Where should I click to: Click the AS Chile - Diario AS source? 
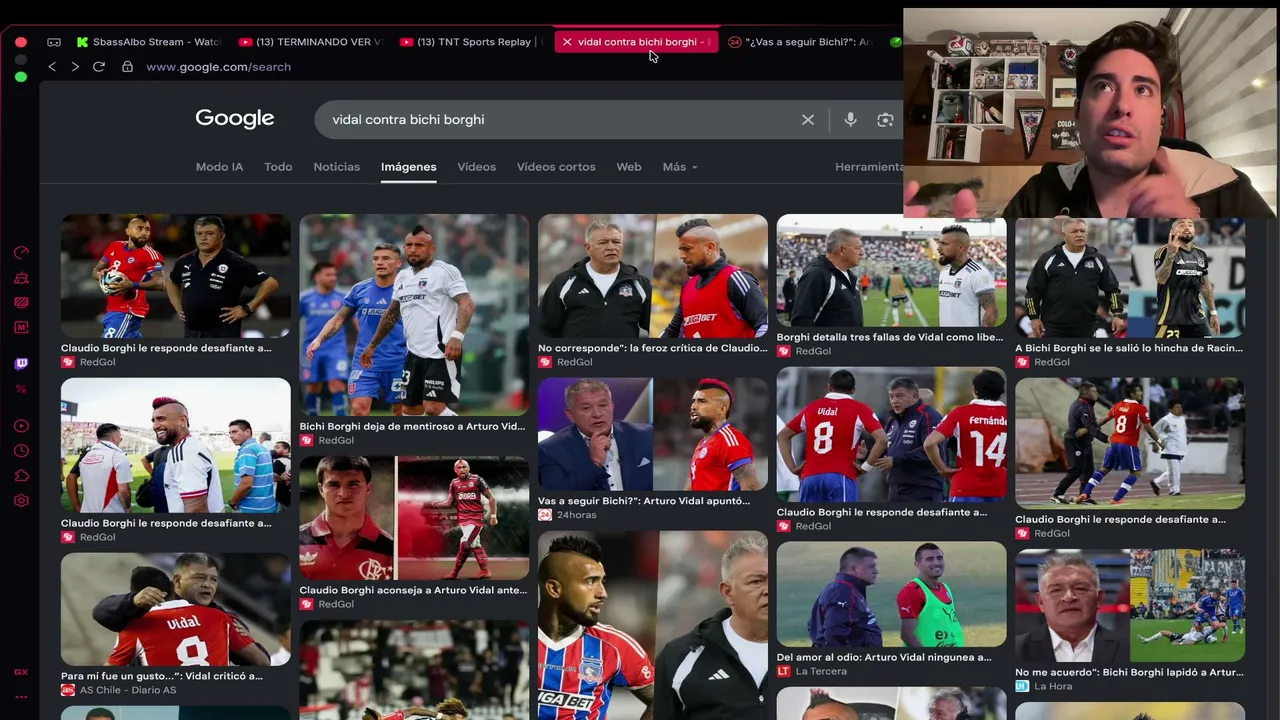click(x=128, y=690)
